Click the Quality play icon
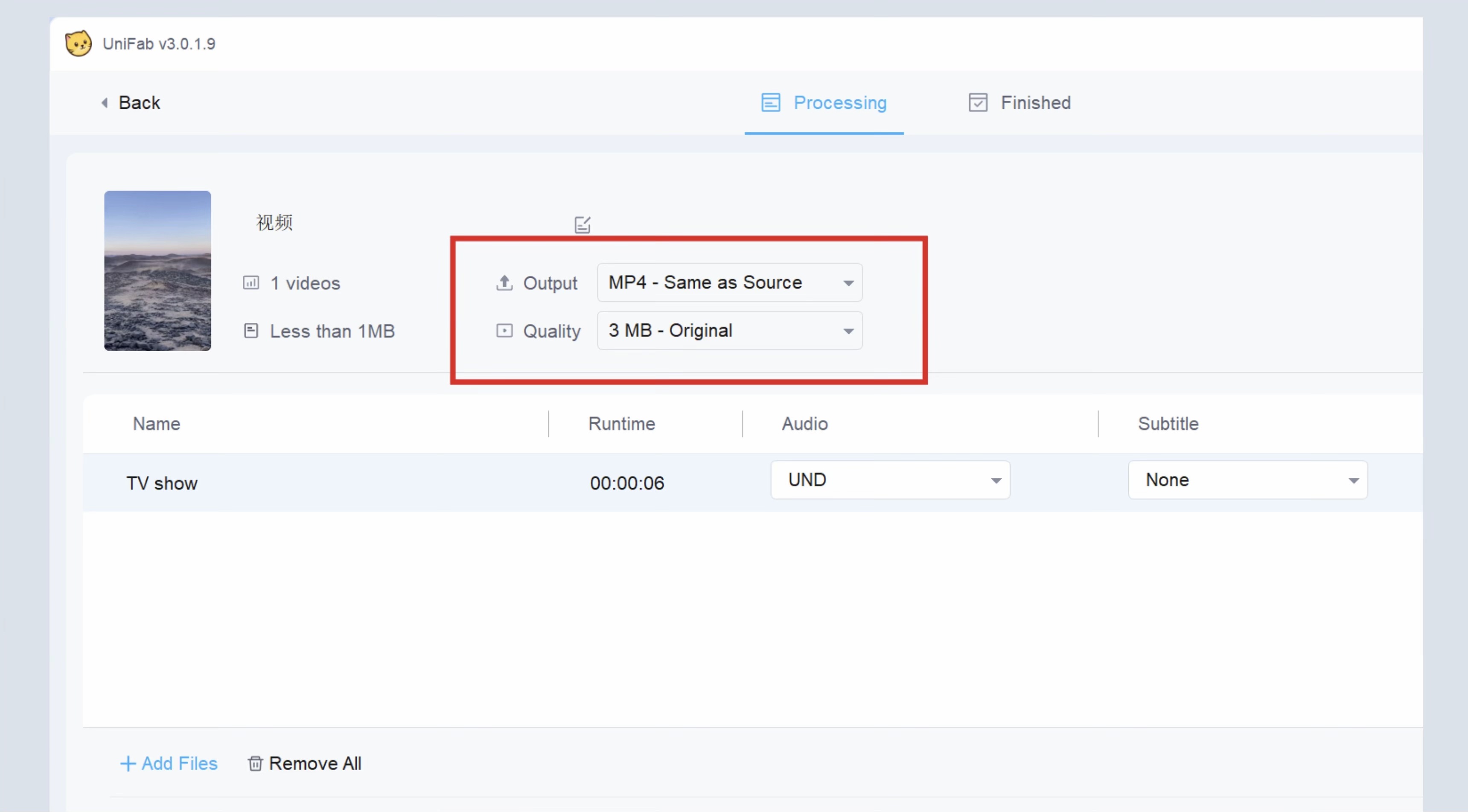 pos(504,331)
